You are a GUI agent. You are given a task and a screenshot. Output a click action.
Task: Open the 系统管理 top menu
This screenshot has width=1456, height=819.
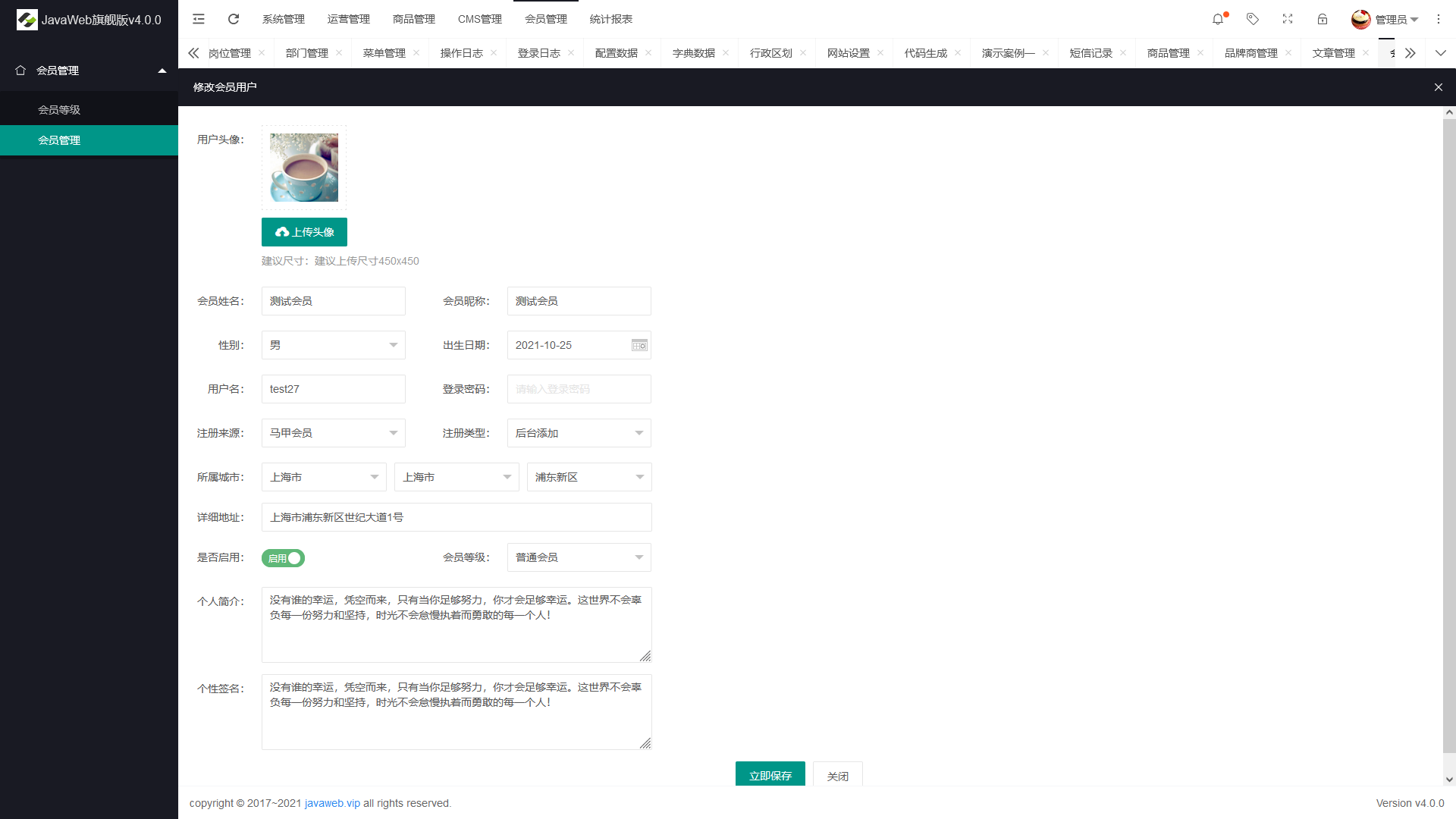coord(284,19)
